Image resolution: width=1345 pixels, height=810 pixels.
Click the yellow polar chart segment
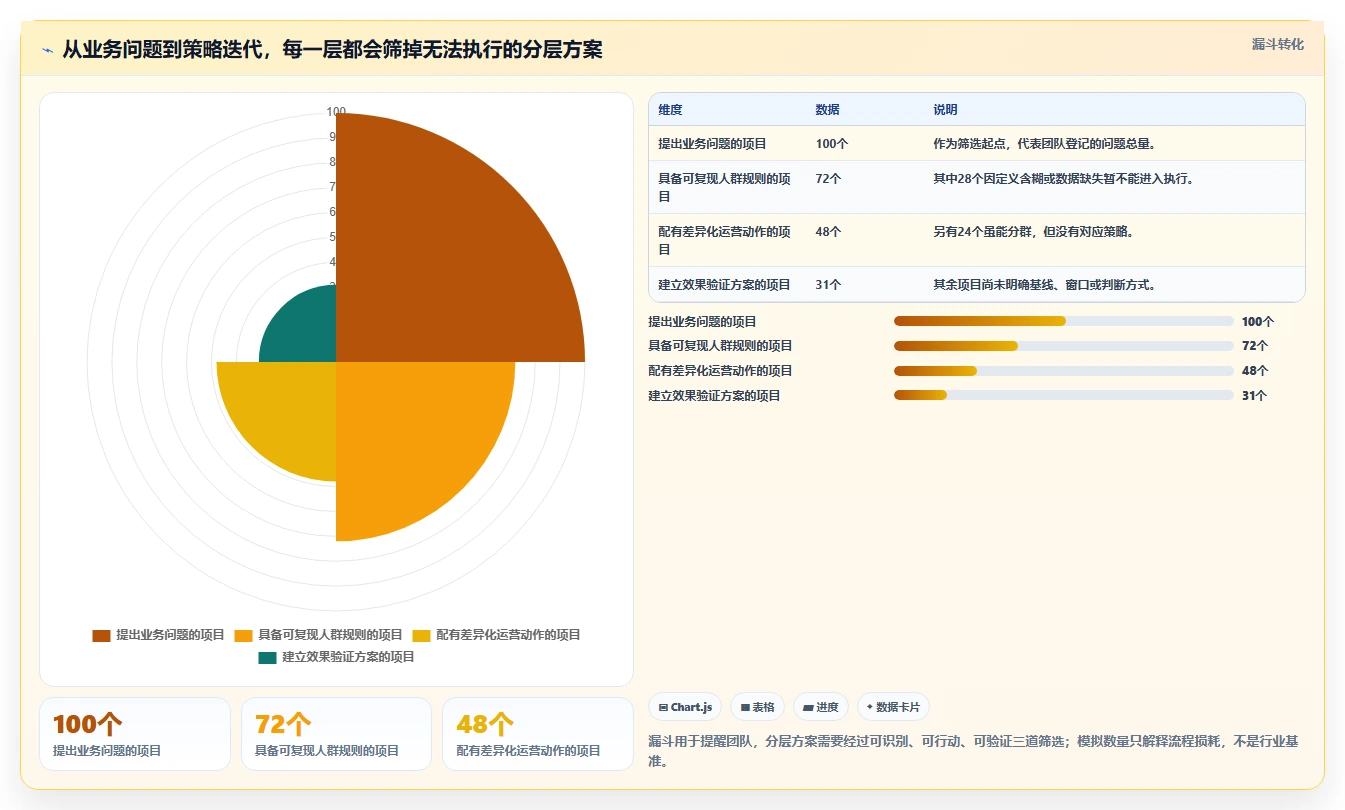pyautogui.click(x=285, y=412)
